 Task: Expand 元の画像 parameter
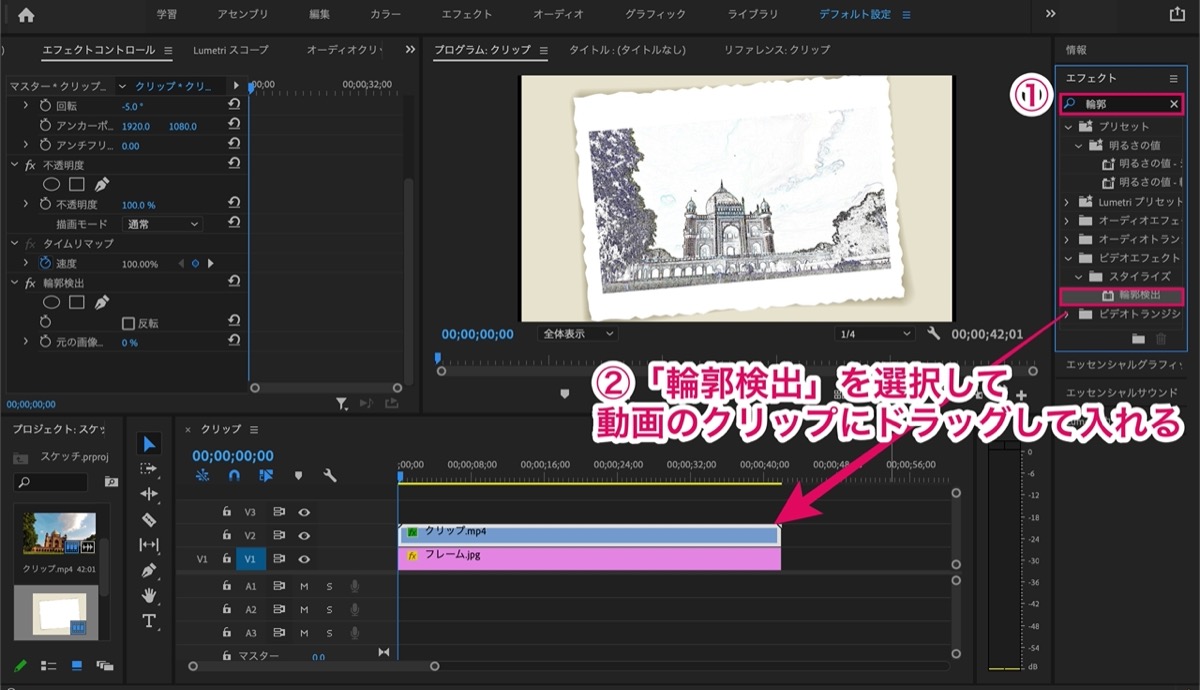point(26,342)
